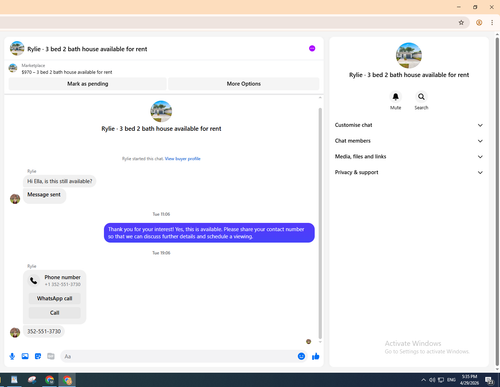500x387 pixels.
Task: Open the emoji picker in message box
Action: [x=301, y=356]
